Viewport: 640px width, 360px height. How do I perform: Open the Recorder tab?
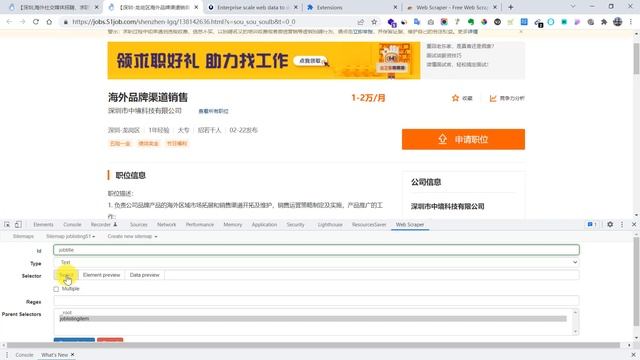[x=104, y=224]
